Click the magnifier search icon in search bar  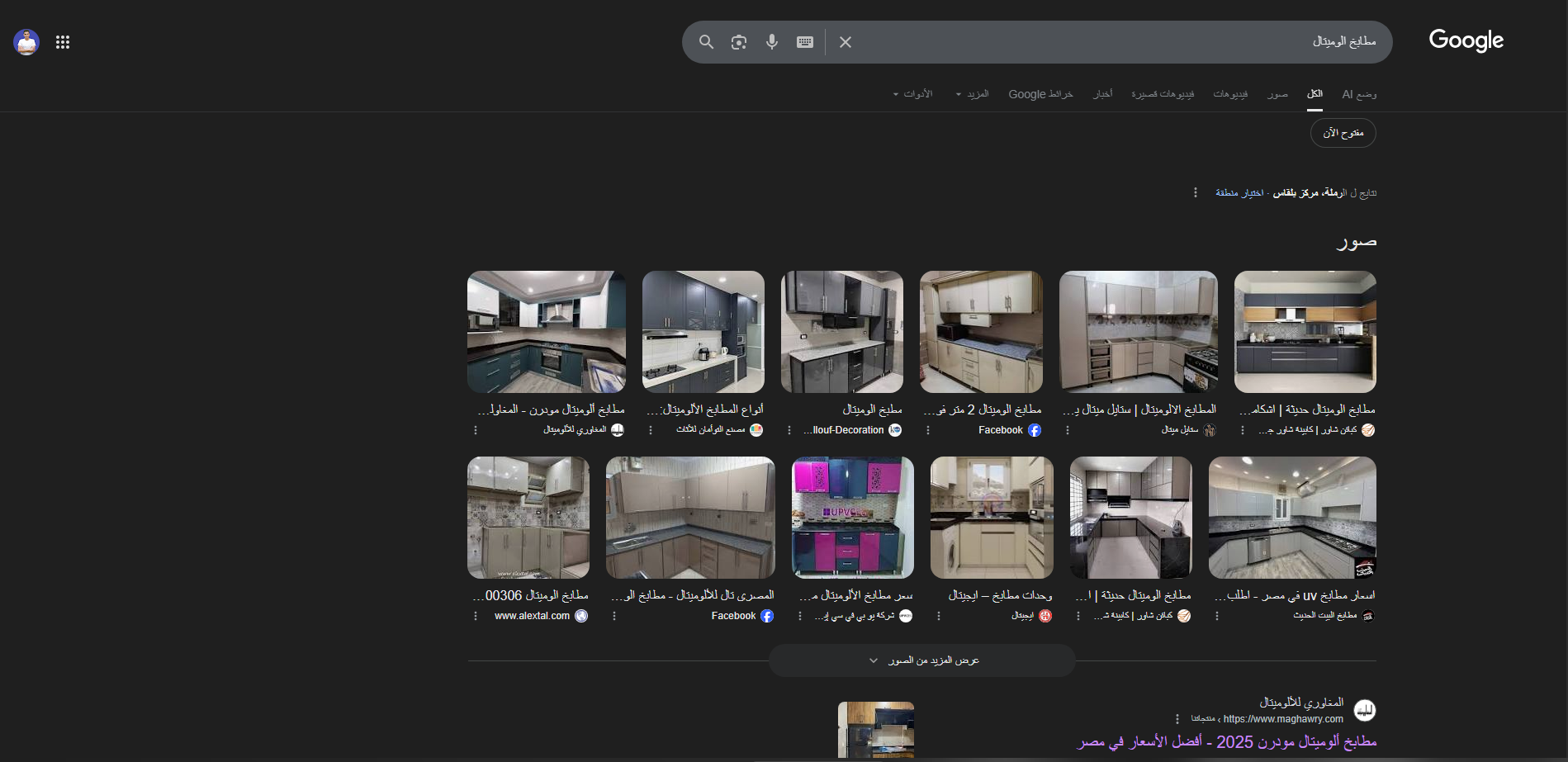tap(706, 42)
